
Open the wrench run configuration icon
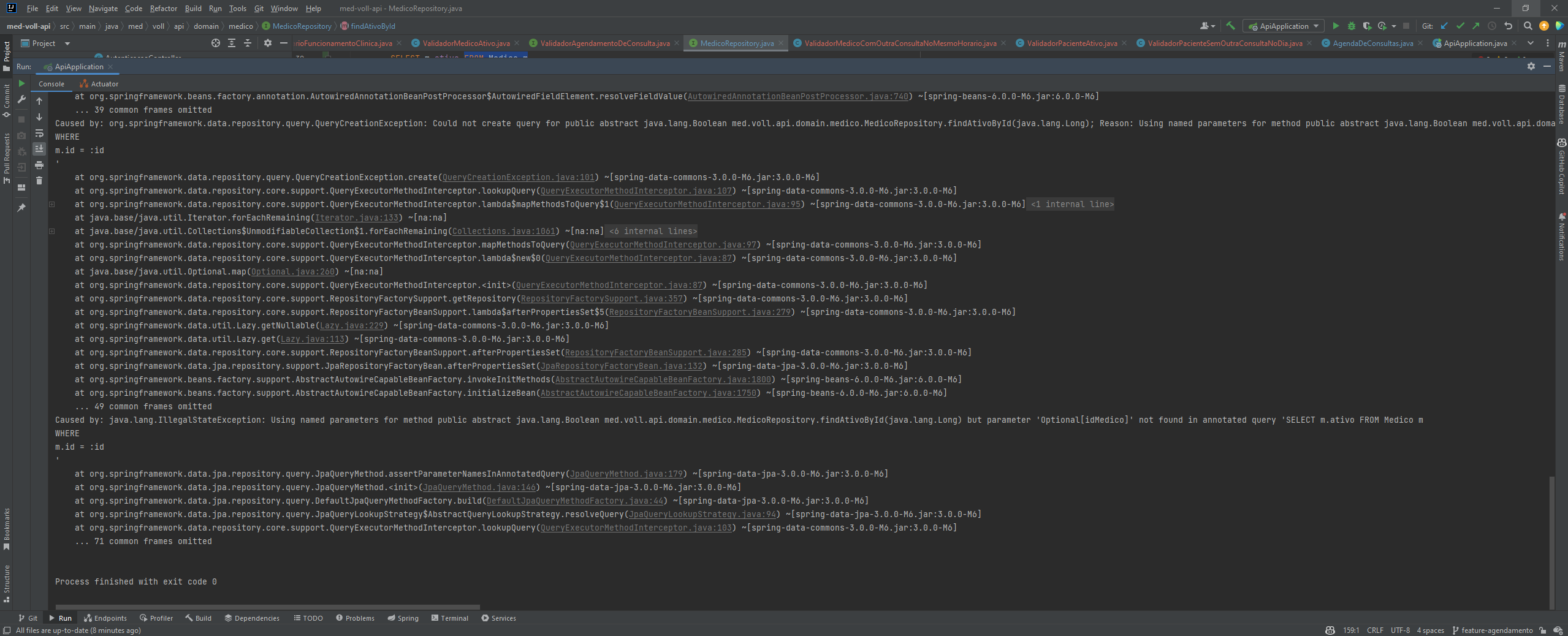coord(21,99)
